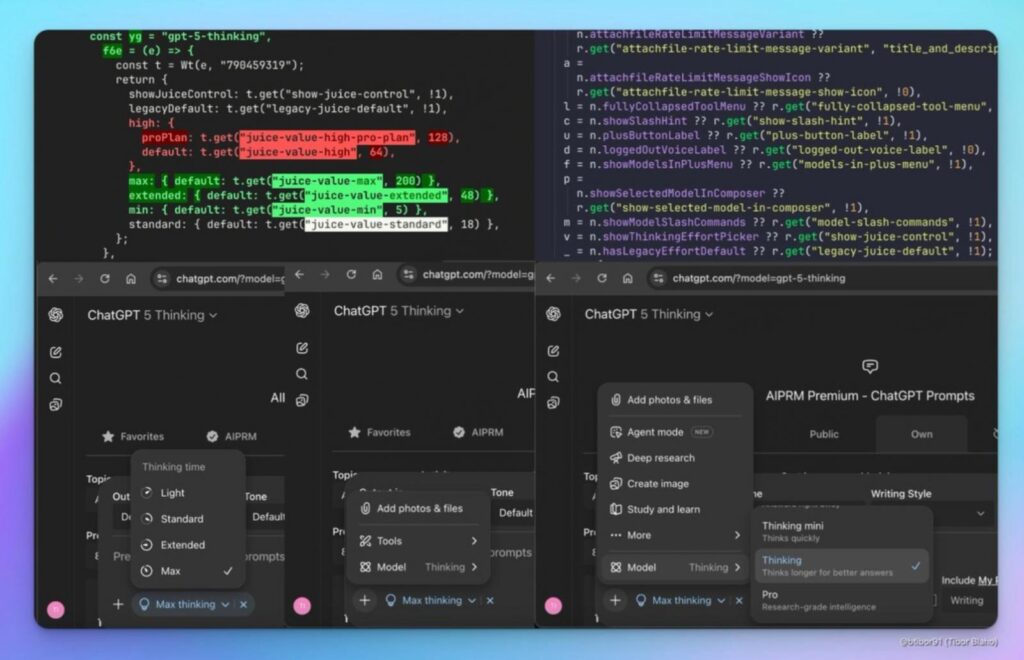Click the three-dot More icon in menu
Image resolution: width=1024 pixels, height=660 pixels.
[x=617, y=536]
